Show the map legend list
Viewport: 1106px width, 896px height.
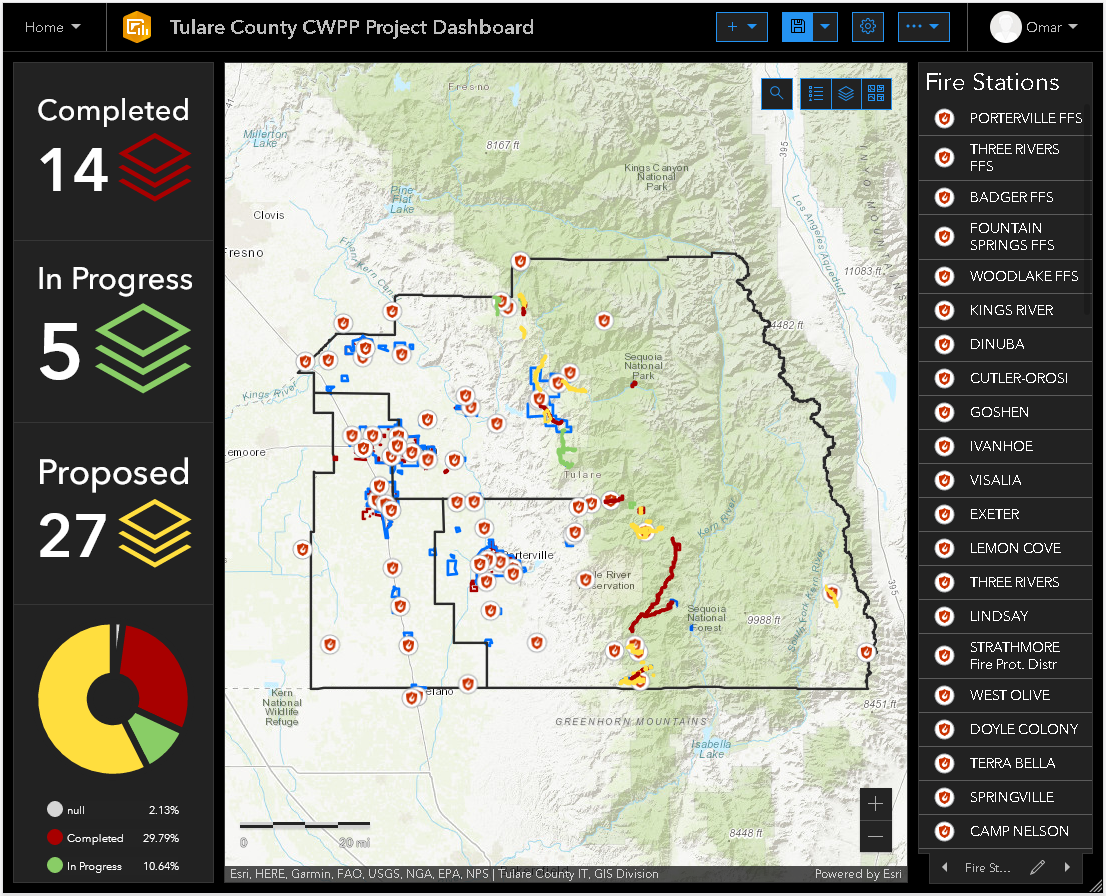(x=816, y=93)
